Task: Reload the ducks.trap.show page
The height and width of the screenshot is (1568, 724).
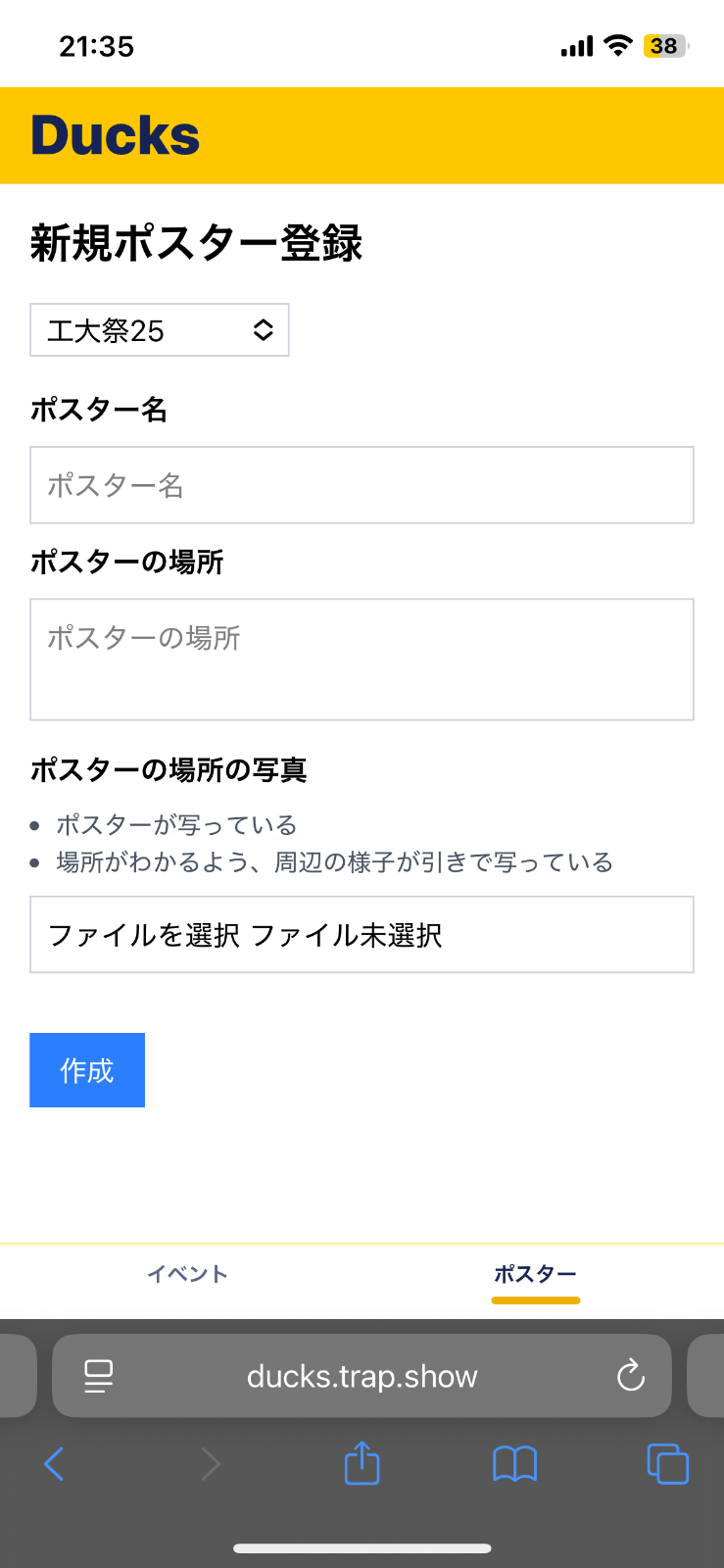Action: click(631, 1376)
